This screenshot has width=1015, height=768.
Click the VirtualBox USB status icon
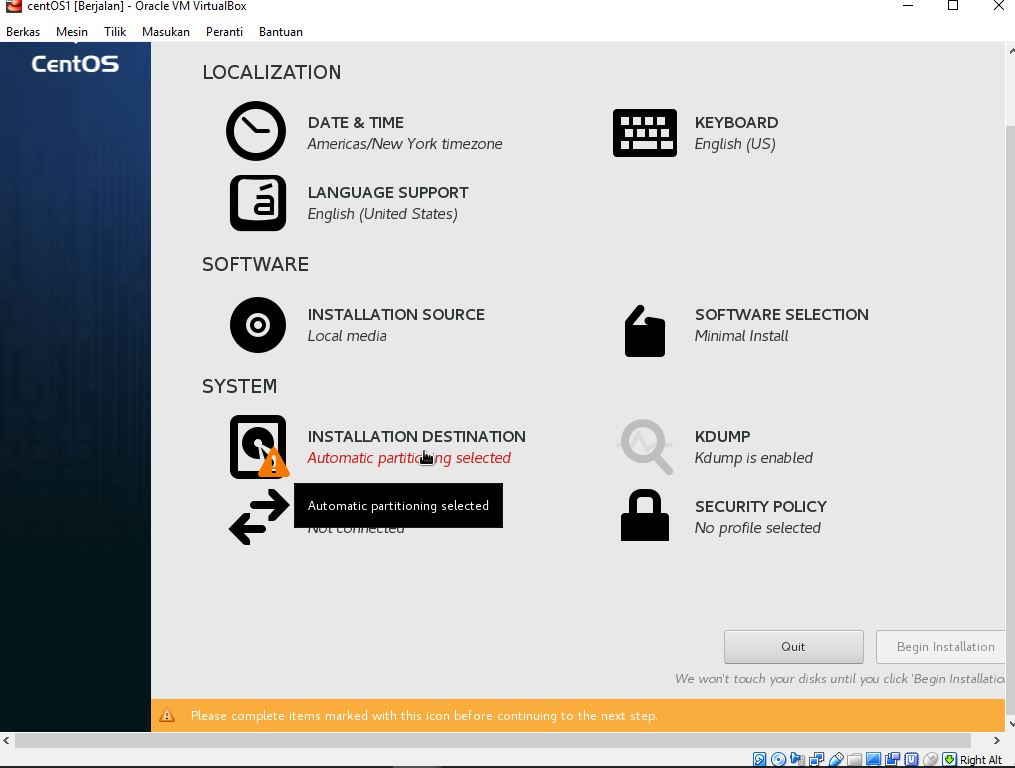(x=836, y=760)
